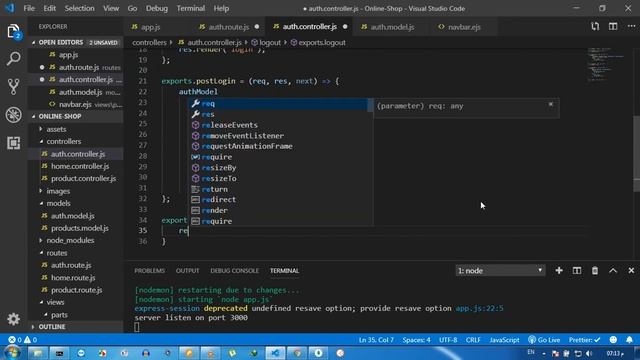Screen dimensions: 640x360
Task: Open the notifications bell
Action: click(x=629, y=340)
